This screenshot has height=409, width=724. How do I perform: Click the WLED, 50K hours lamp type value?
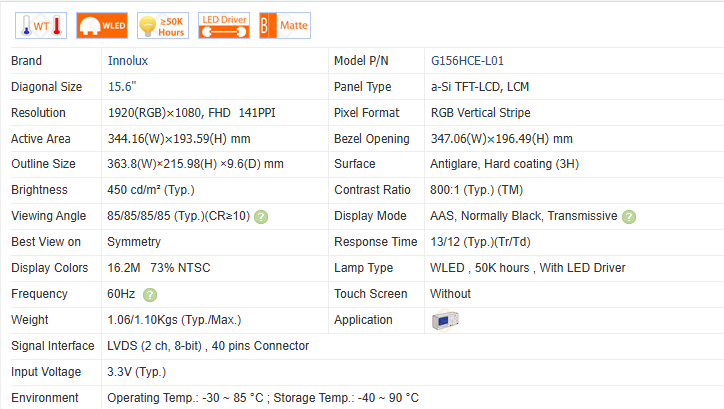pyautogui.click(x=527, y=268)
